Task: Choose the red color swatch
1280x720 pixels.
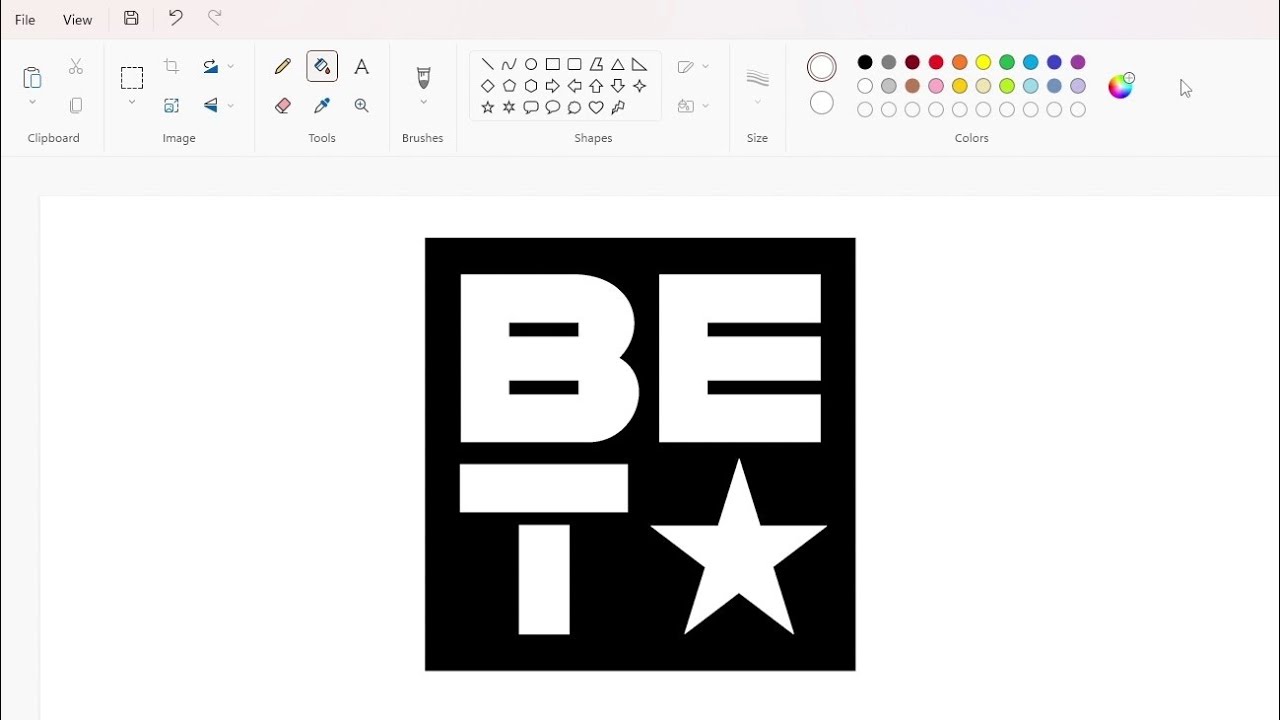Action: [936, 63]
